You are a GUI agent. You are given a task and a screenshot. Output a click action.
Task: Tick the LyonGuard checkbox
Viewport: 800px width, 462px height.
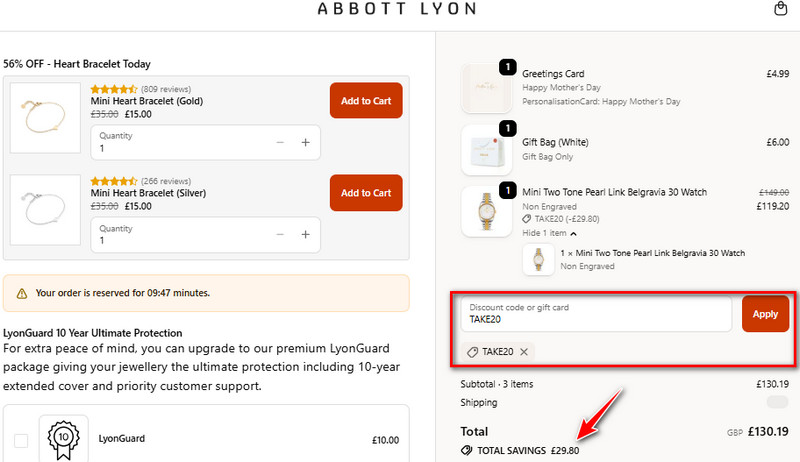[21, 440]
